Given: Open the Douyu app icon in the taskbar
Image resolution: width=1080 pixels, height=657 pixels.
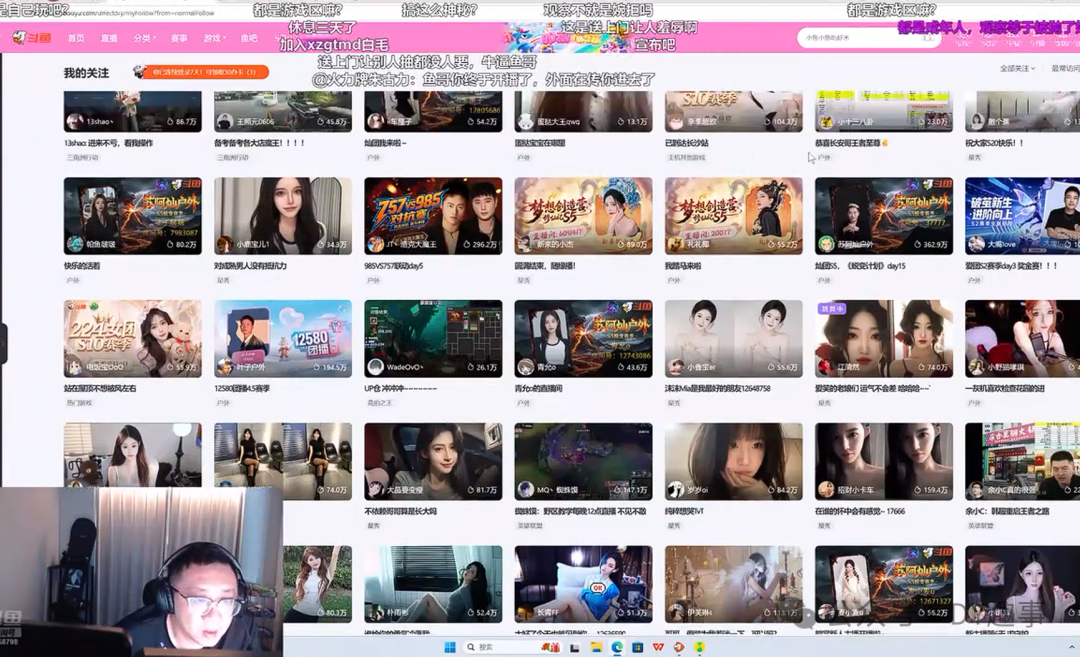Looking at the screenshot, I should (678, 647).
